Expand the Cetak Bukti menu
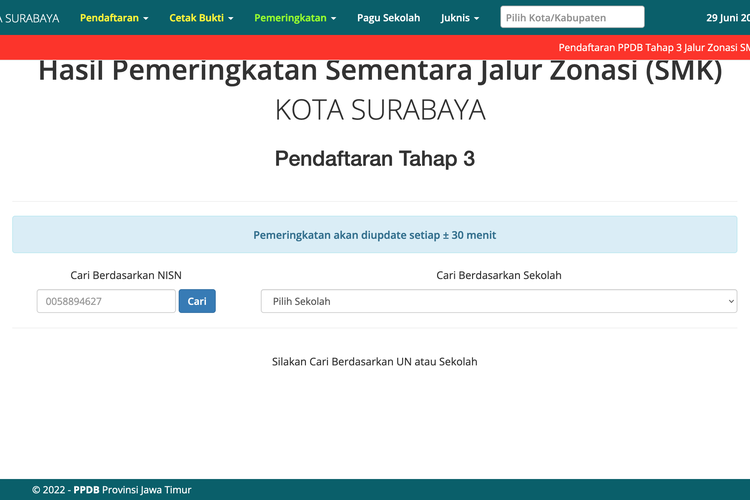Image resolution: width=750 pixels, height=500 pixels. pos(201,18)
